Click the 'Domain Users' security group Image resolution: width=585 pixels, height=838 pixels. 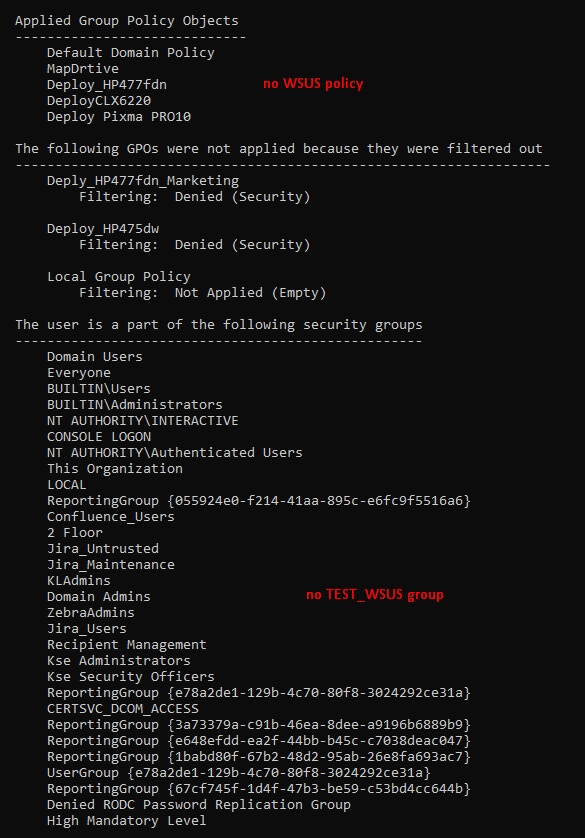point(95,356)
